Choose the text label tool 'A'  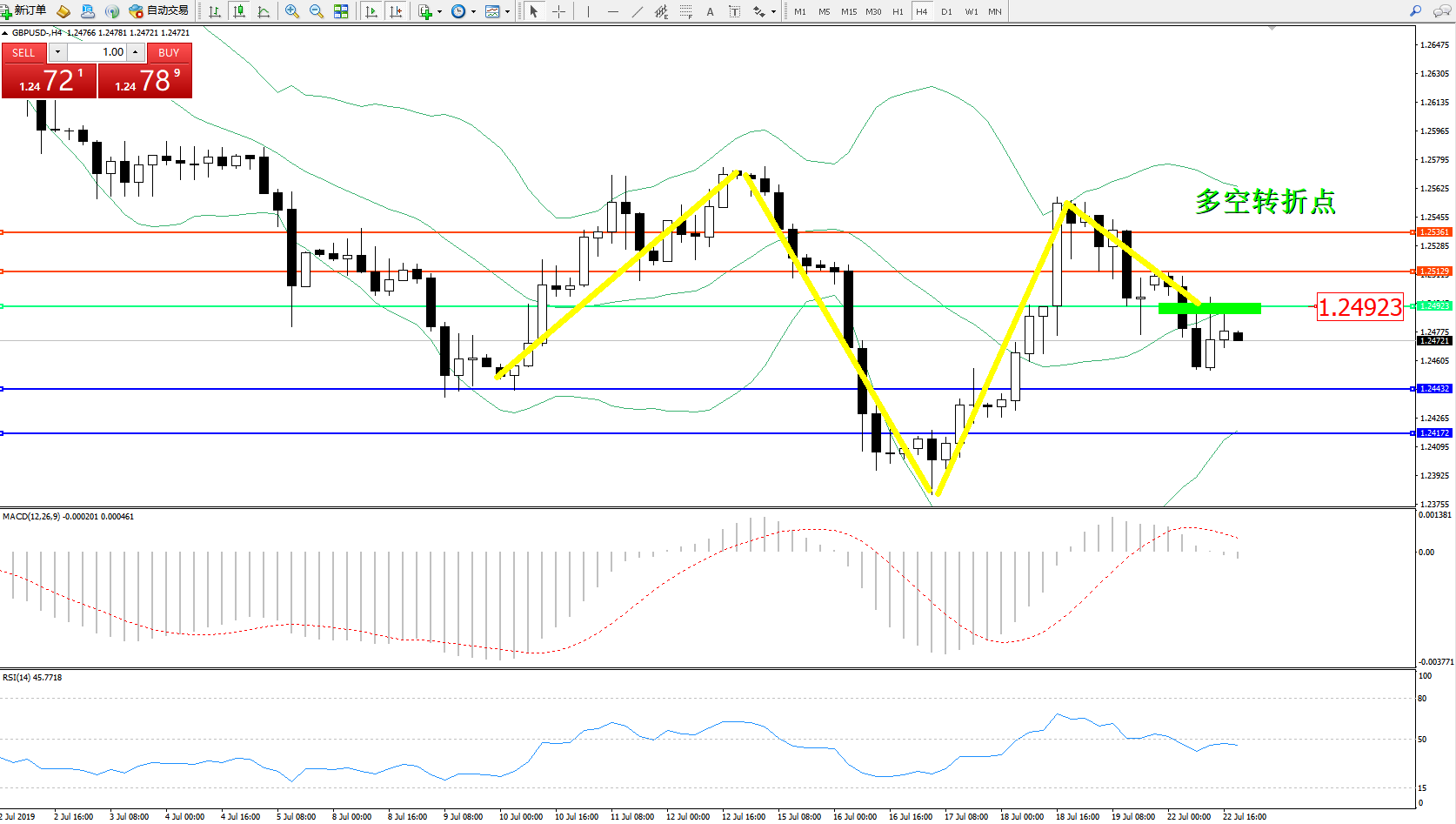[710, 11]
